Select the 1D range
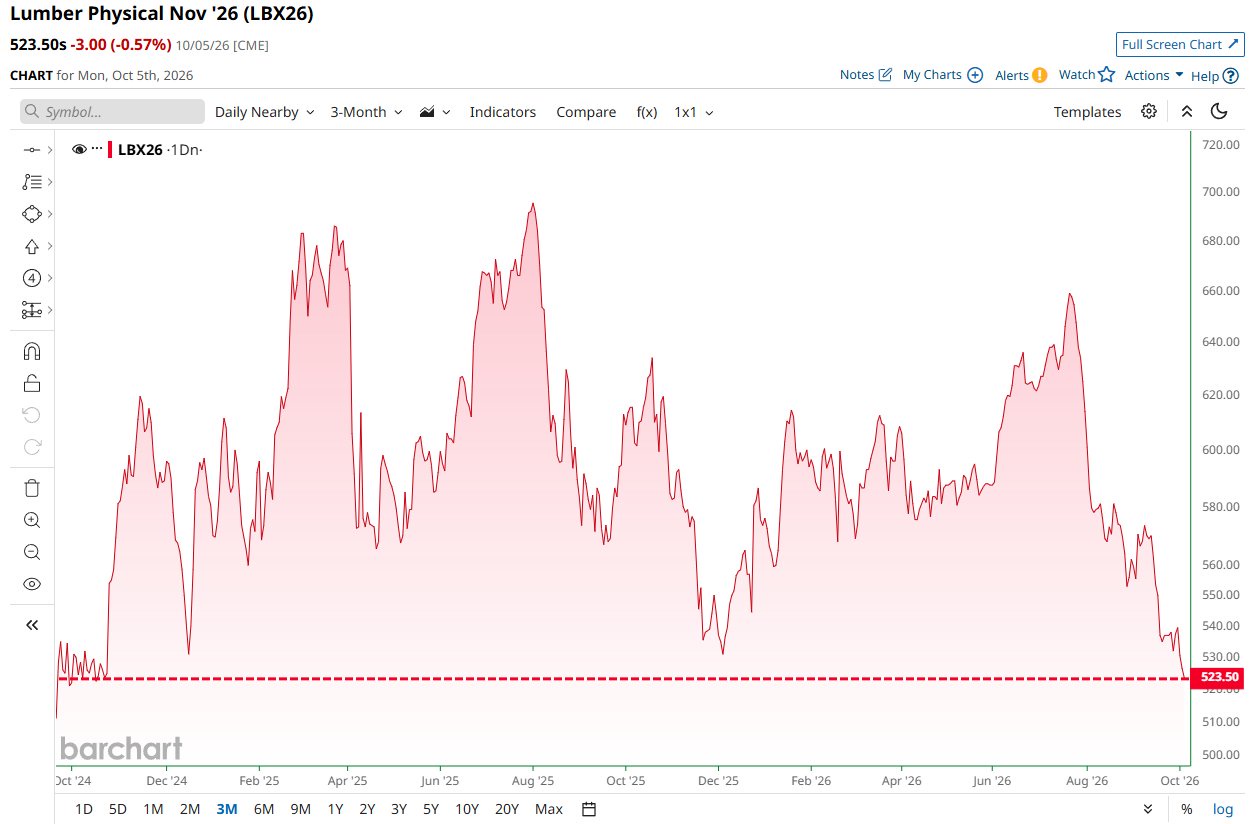1251x824 pixels. (x=84, y=809)
